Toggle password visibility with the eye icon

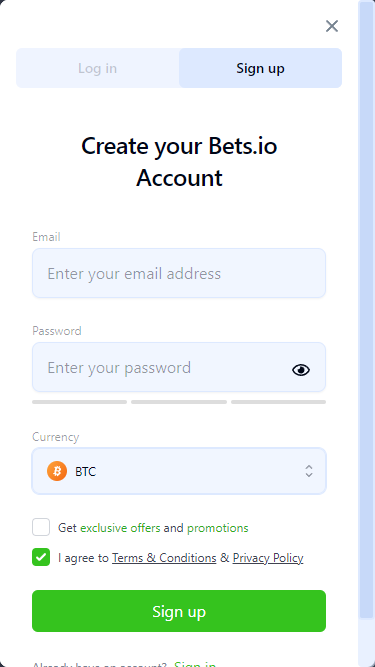click(x=301, y=370)
